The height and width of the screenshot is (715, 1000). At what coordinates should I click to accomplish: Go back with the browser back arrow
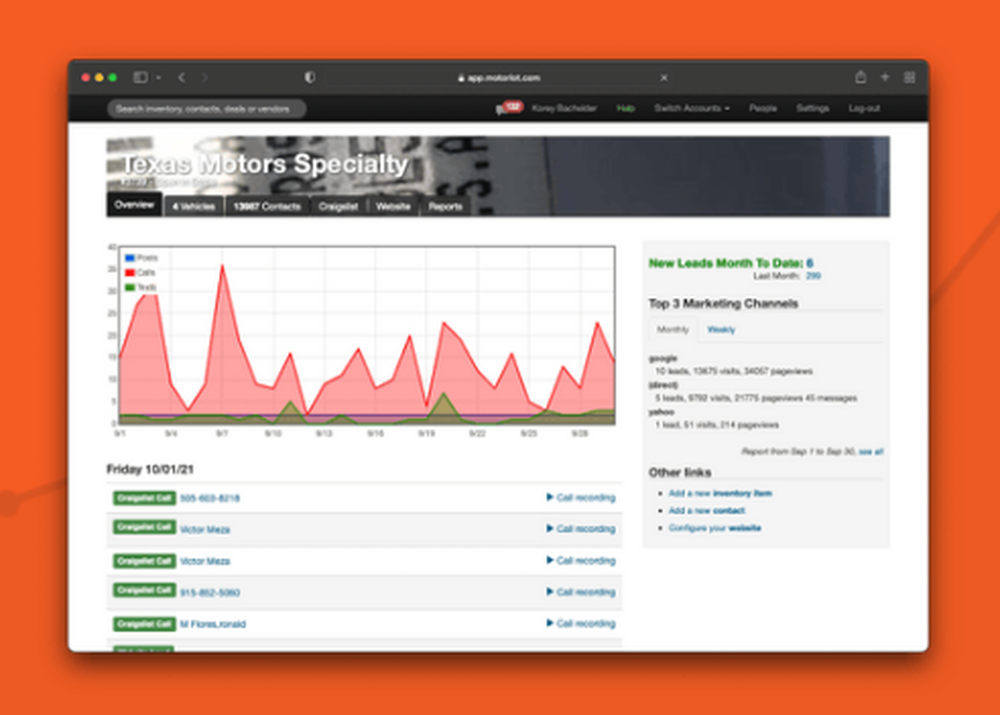[182, 77]
